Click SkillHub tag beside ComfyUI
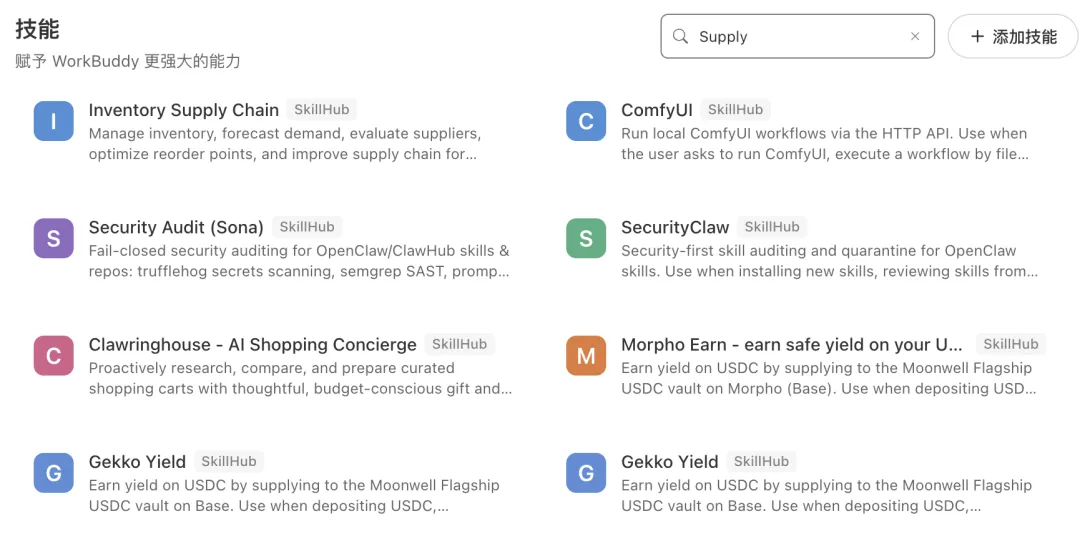 point(735,110)
